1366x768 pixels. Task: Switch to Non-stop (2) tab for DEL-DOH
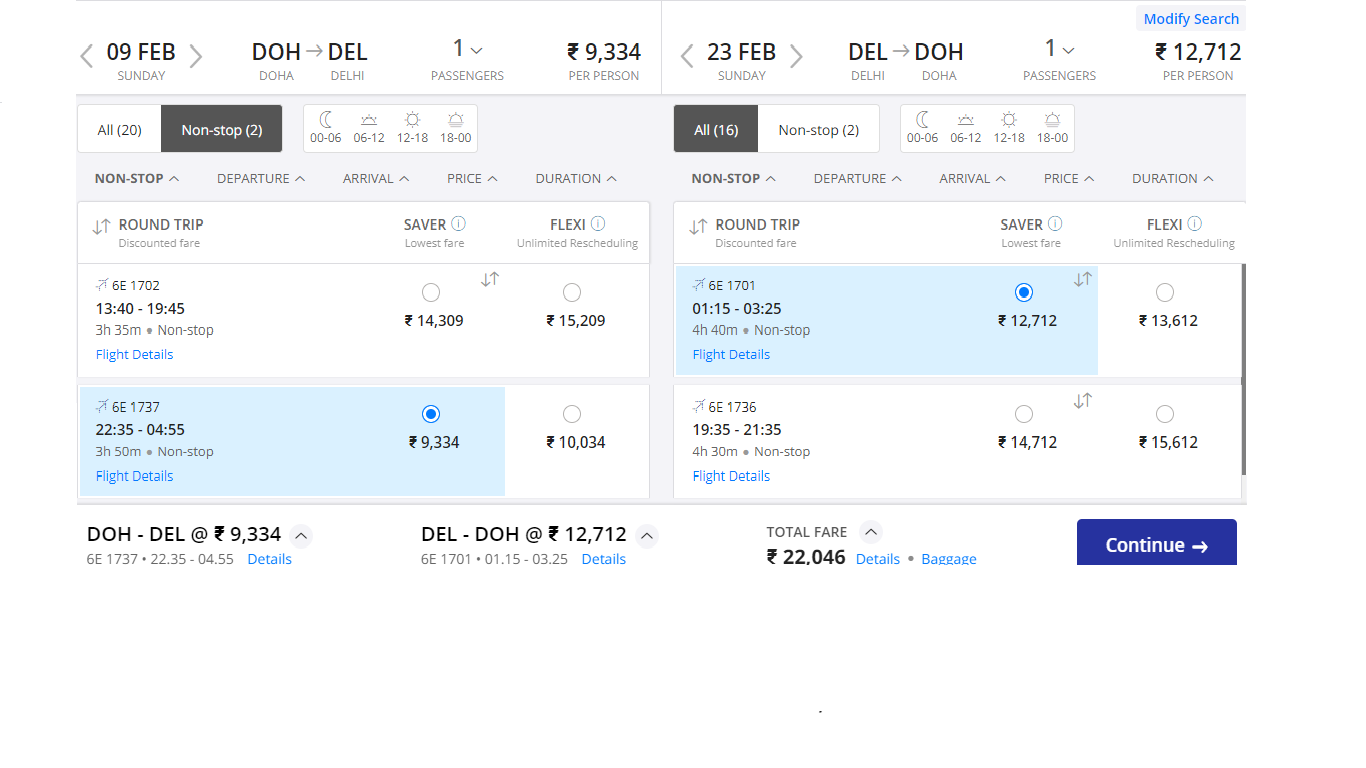pos(818,130)
